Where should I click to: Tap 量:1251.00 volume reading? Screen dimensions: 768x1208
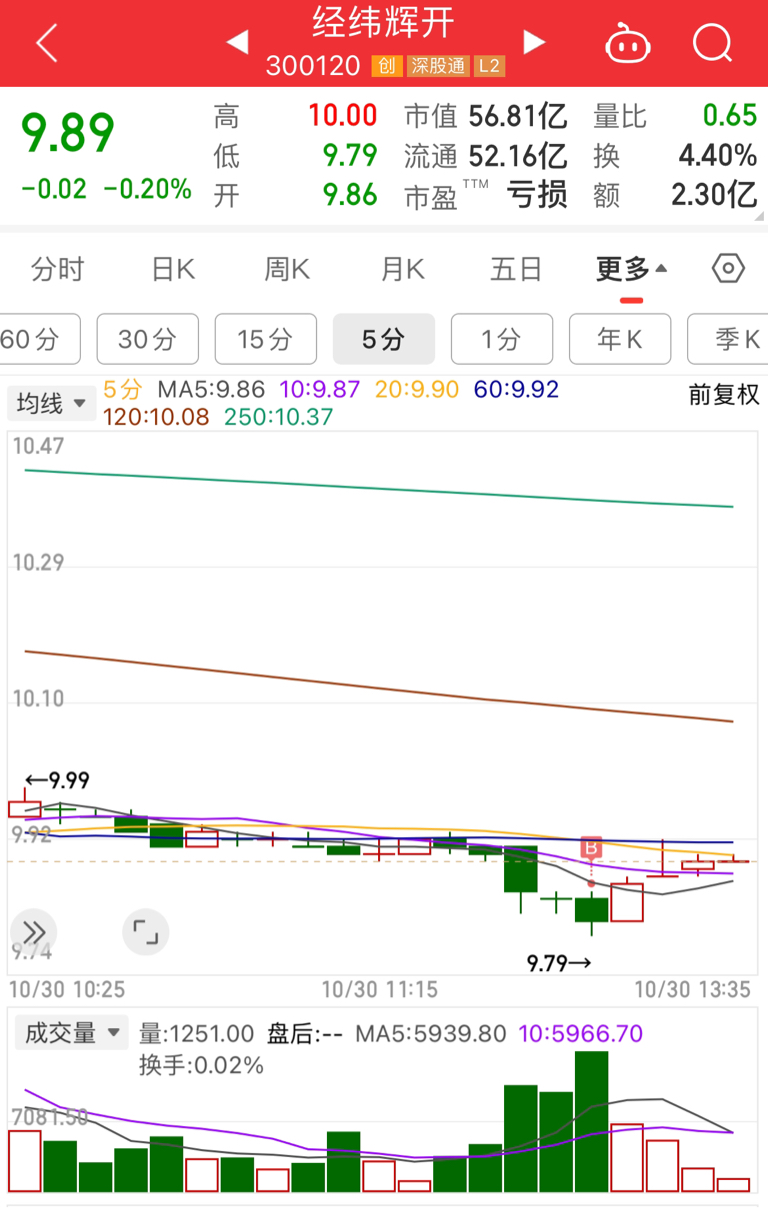click(x=197, y=1033)
